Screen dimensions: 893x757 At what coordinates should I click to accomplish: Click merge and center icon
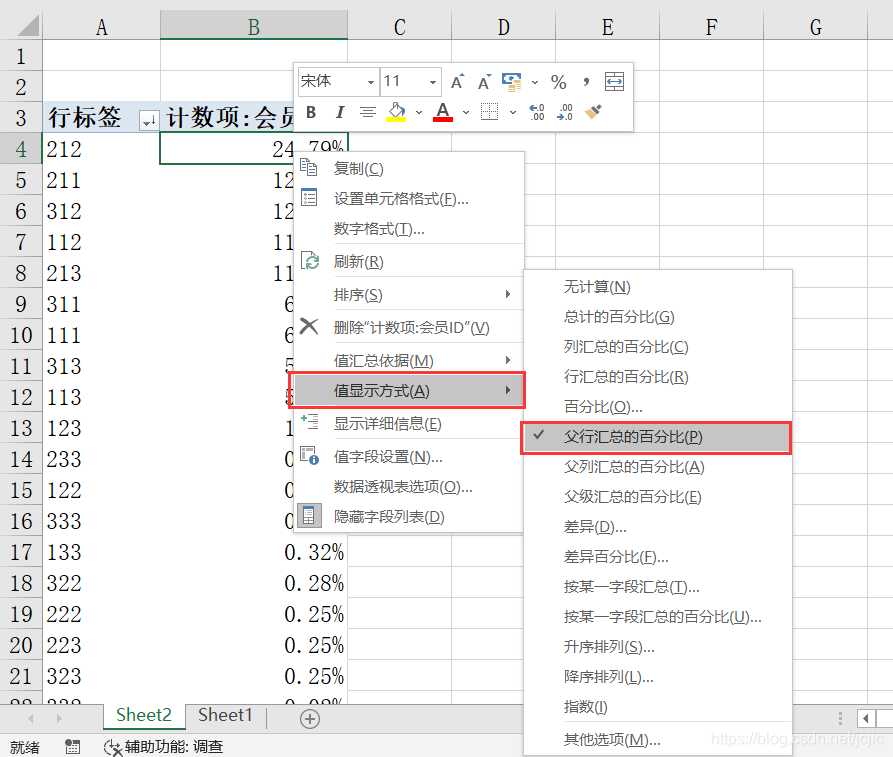click(615, 82)
